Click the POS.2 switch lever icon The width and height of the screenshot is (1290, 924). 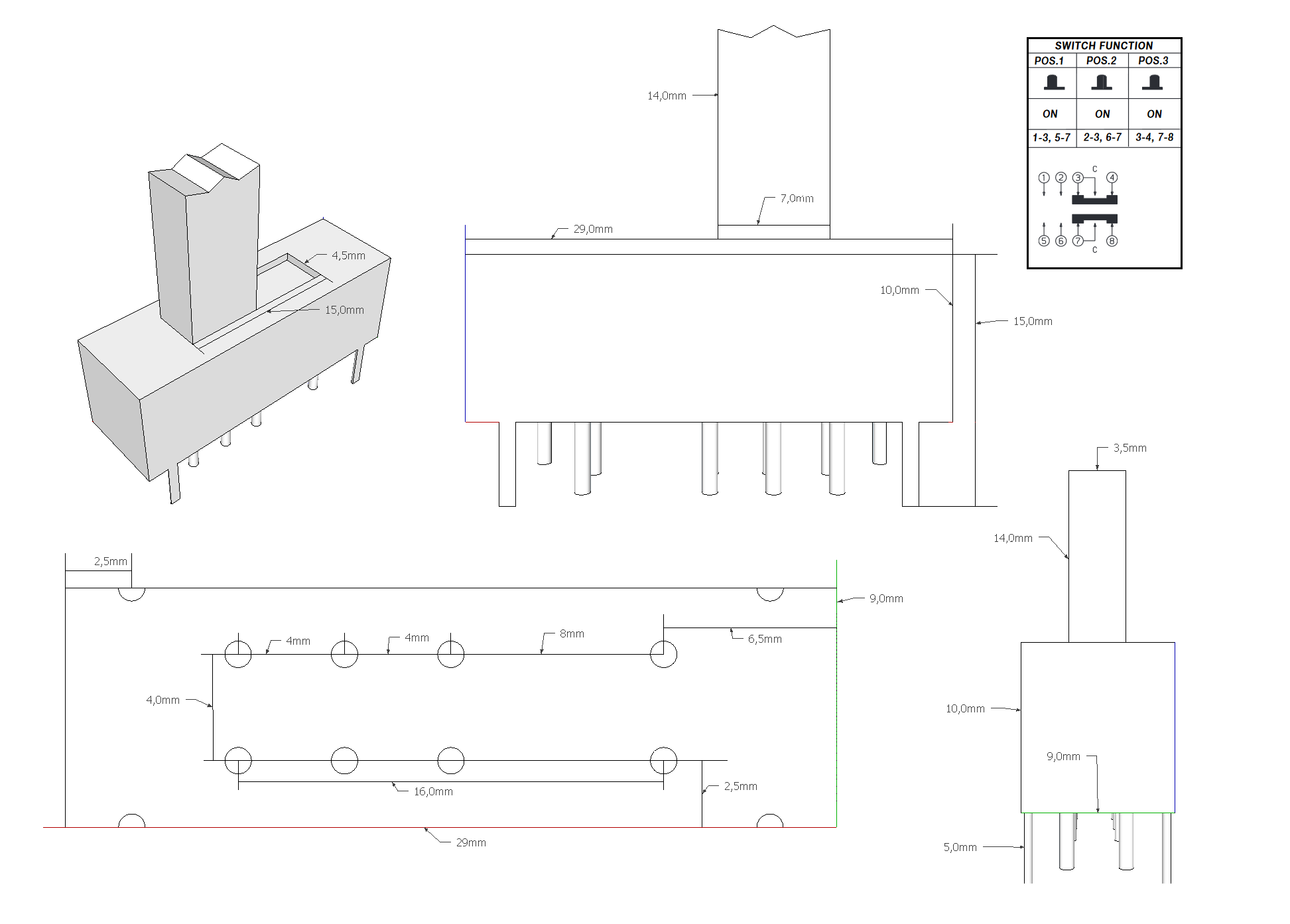(x=1102, y=83)
